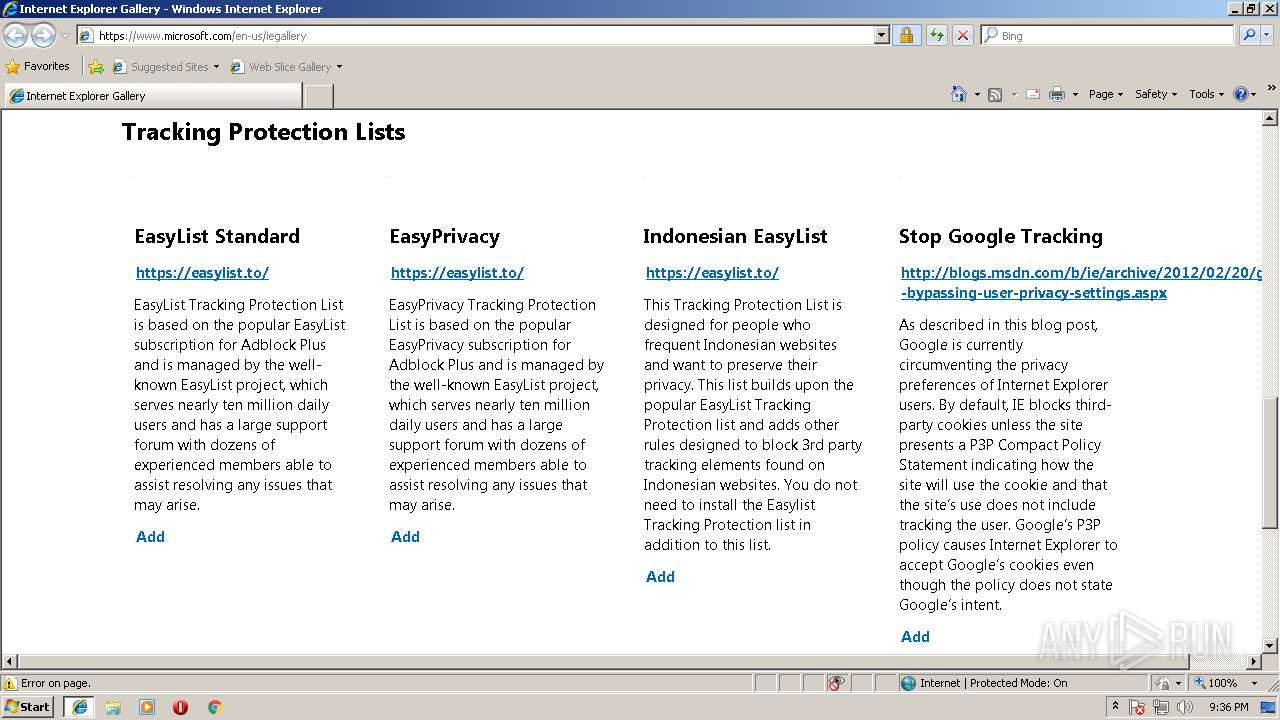Click the Start button

[x=28, y=707]
